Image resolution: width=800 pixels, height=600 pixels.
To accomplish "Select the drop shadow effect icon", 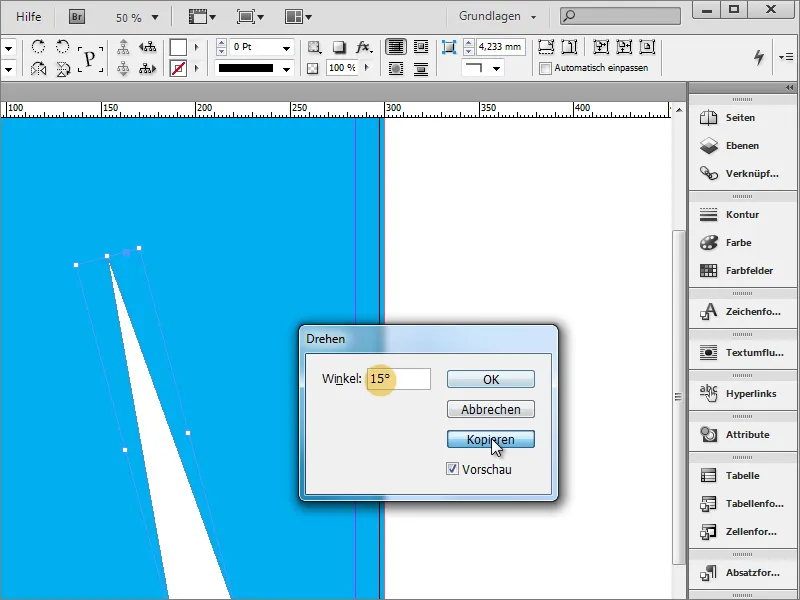I will tap(337, 47).
